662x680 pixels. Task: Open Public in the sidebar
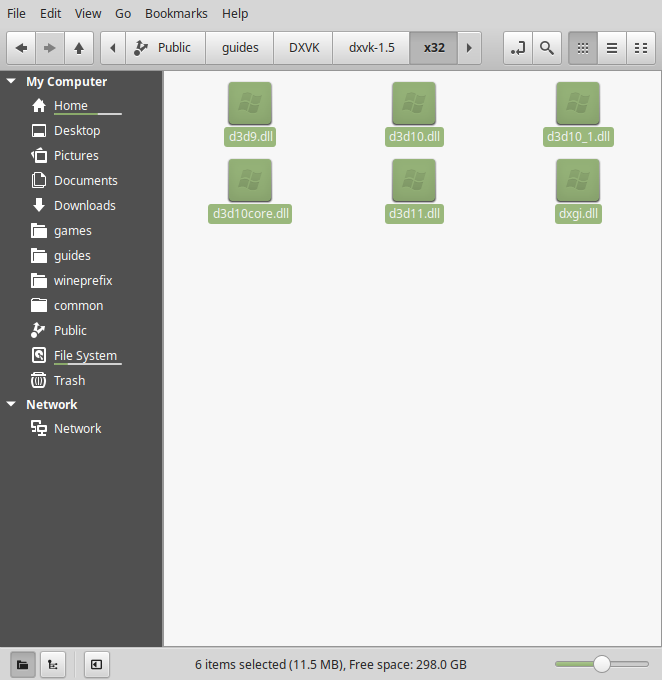click(81, 330)
